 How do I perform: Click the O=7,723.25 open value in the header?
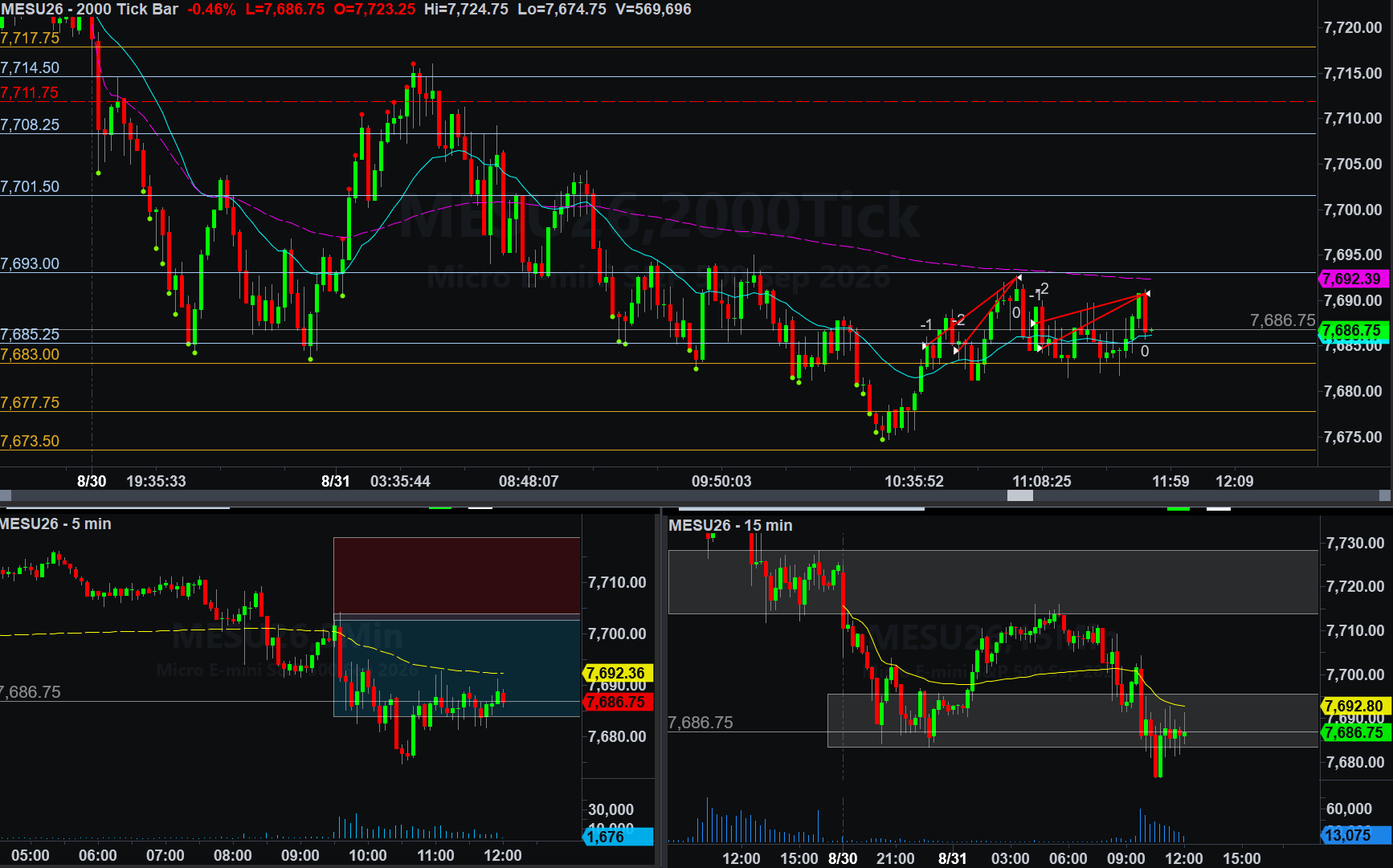[x=374, y=10]
